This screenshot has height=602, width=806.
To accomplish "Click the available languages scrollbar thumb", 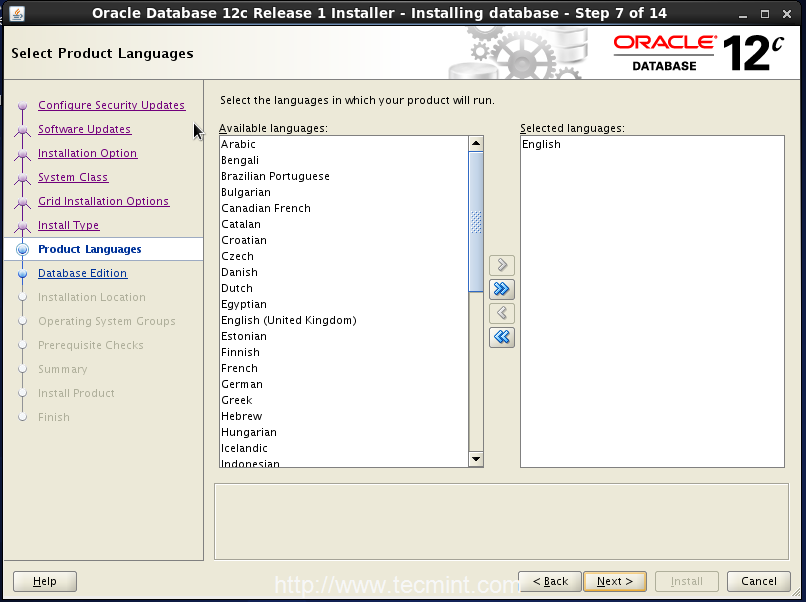I will pos(476,222).
